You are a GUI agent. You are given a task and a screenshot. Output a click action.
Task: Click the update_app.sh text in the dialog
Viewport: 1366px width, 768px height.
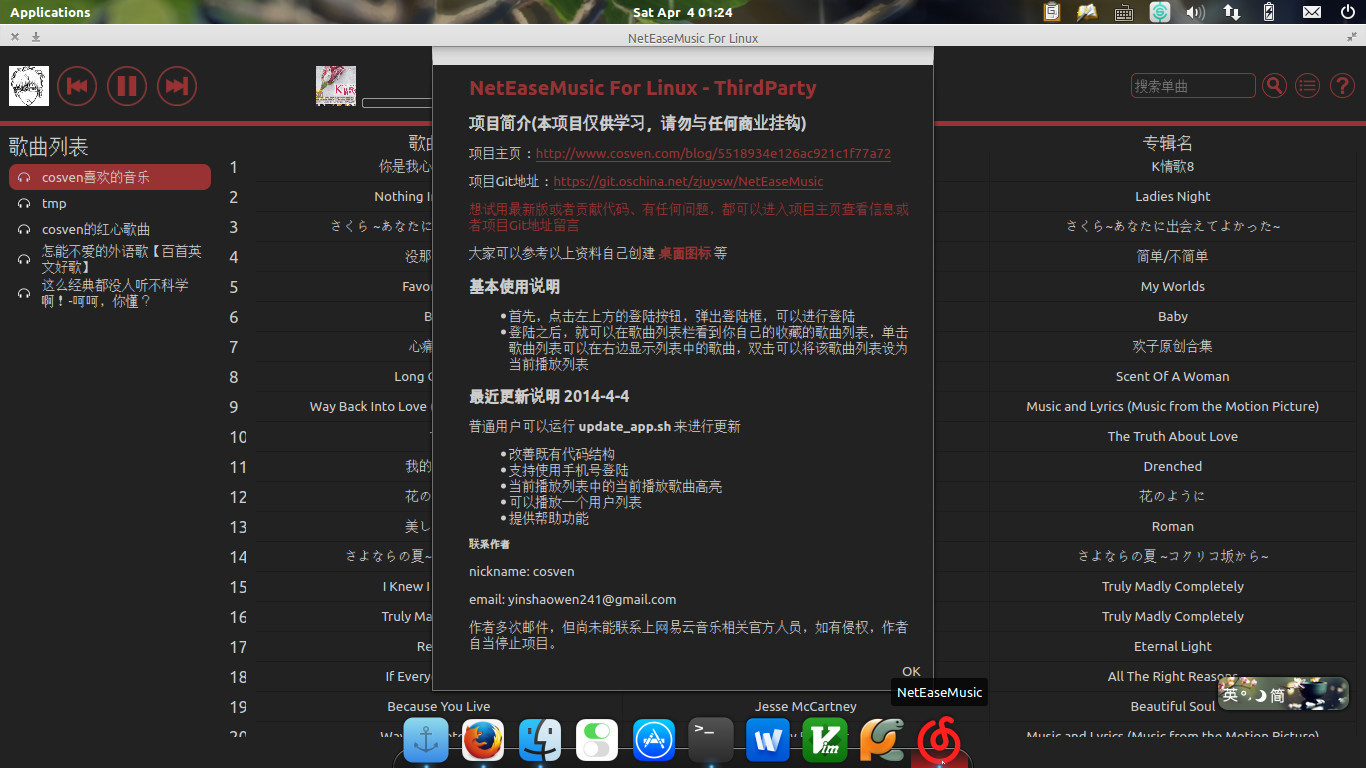pyautogui.click(x=625, y=427)
